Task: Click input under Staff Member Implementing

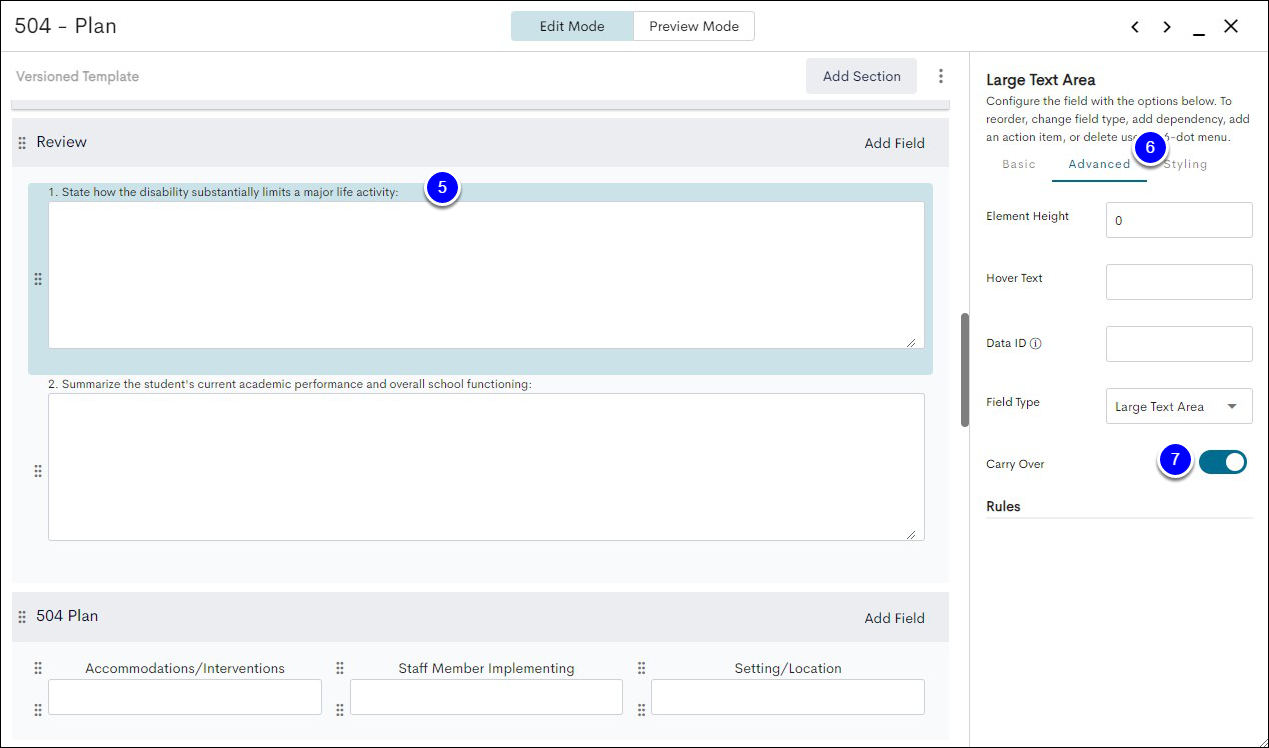Action: [486, 697]
